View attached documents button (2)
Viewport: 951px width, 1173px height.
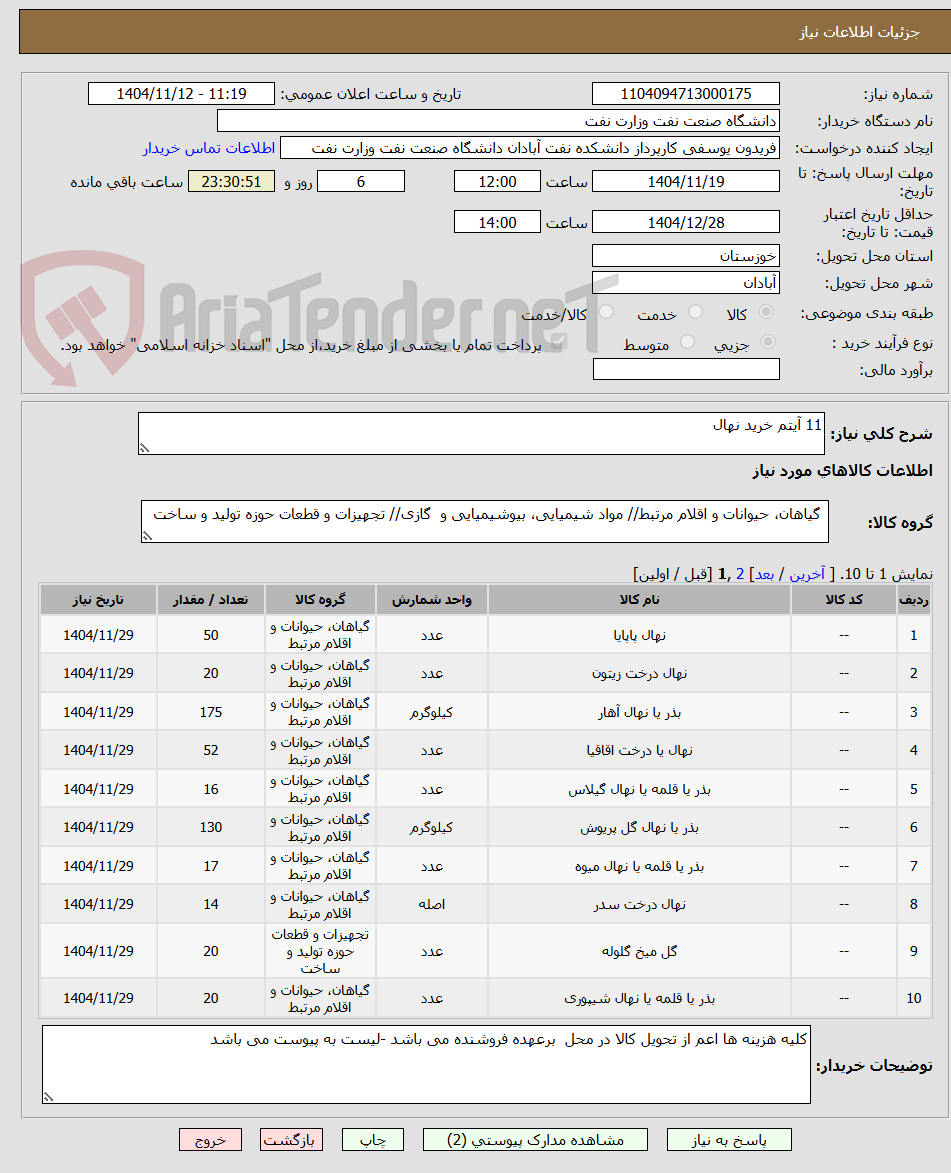(x=535, y=1139)
